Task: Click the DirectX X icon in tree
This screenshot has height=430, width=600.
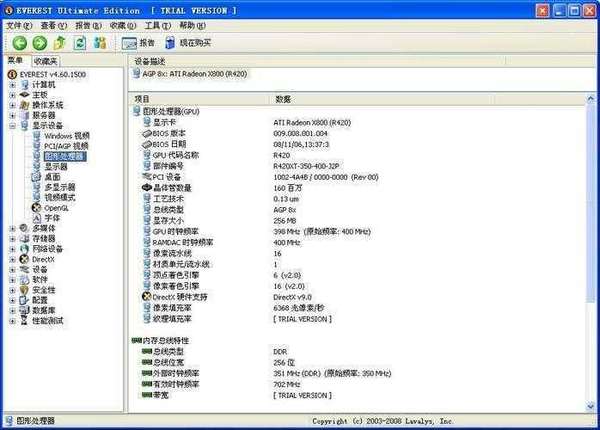Action: click(24, 259)
